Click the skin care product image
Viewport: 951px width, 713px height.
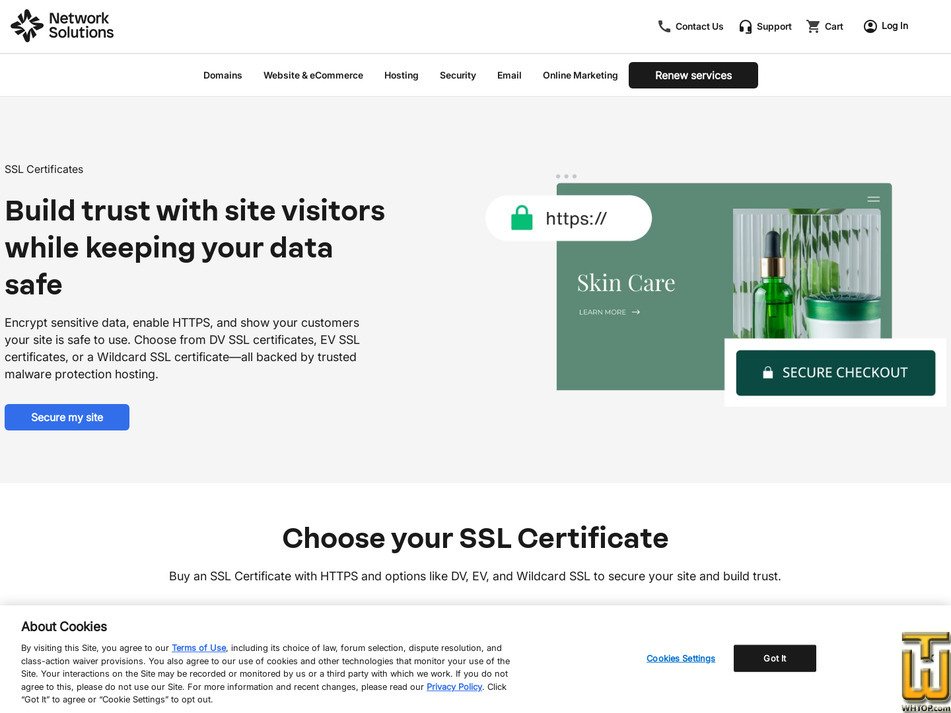pos(807,273)
